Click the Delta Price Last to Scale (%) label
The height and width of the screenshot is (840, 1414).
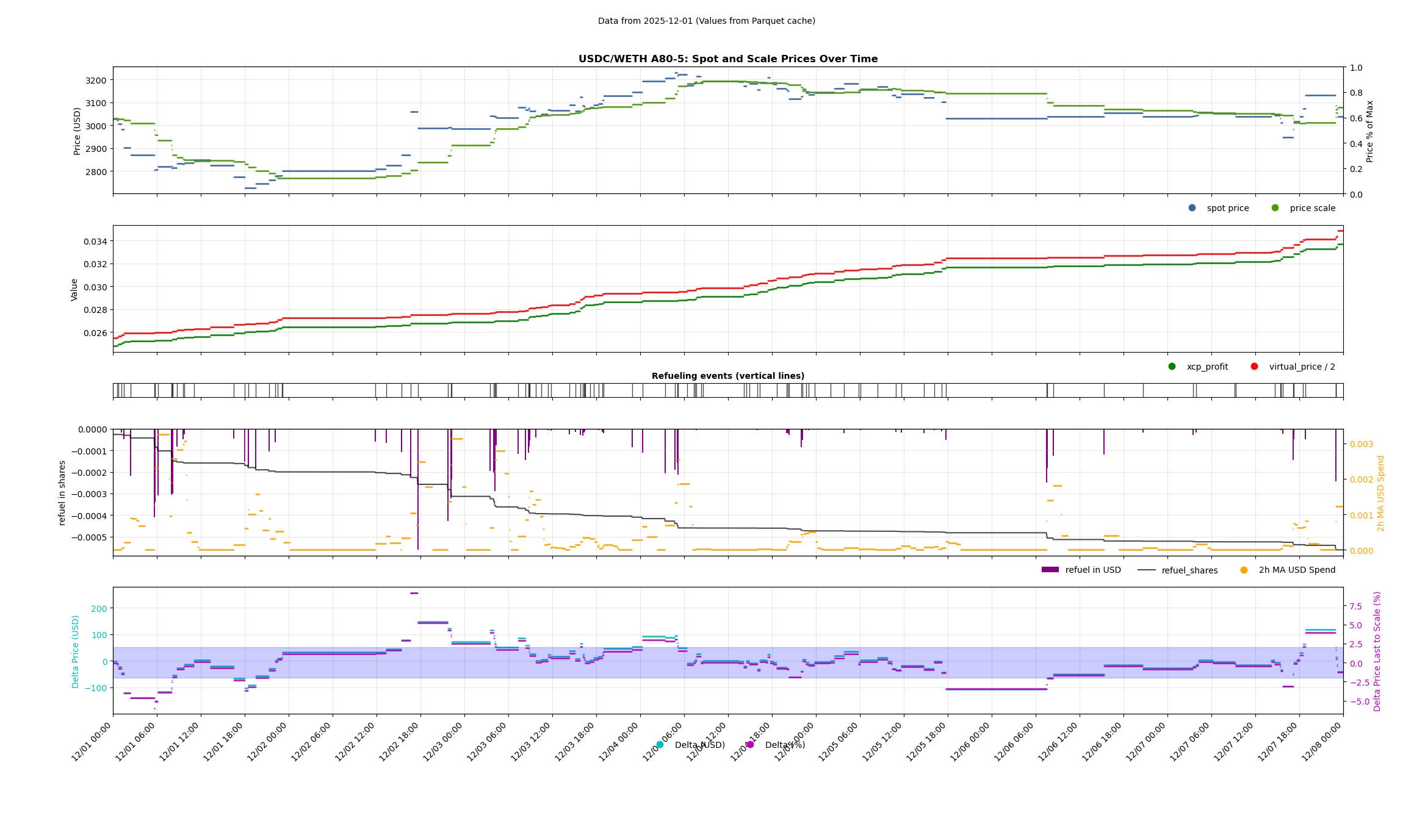(1377, 651)
